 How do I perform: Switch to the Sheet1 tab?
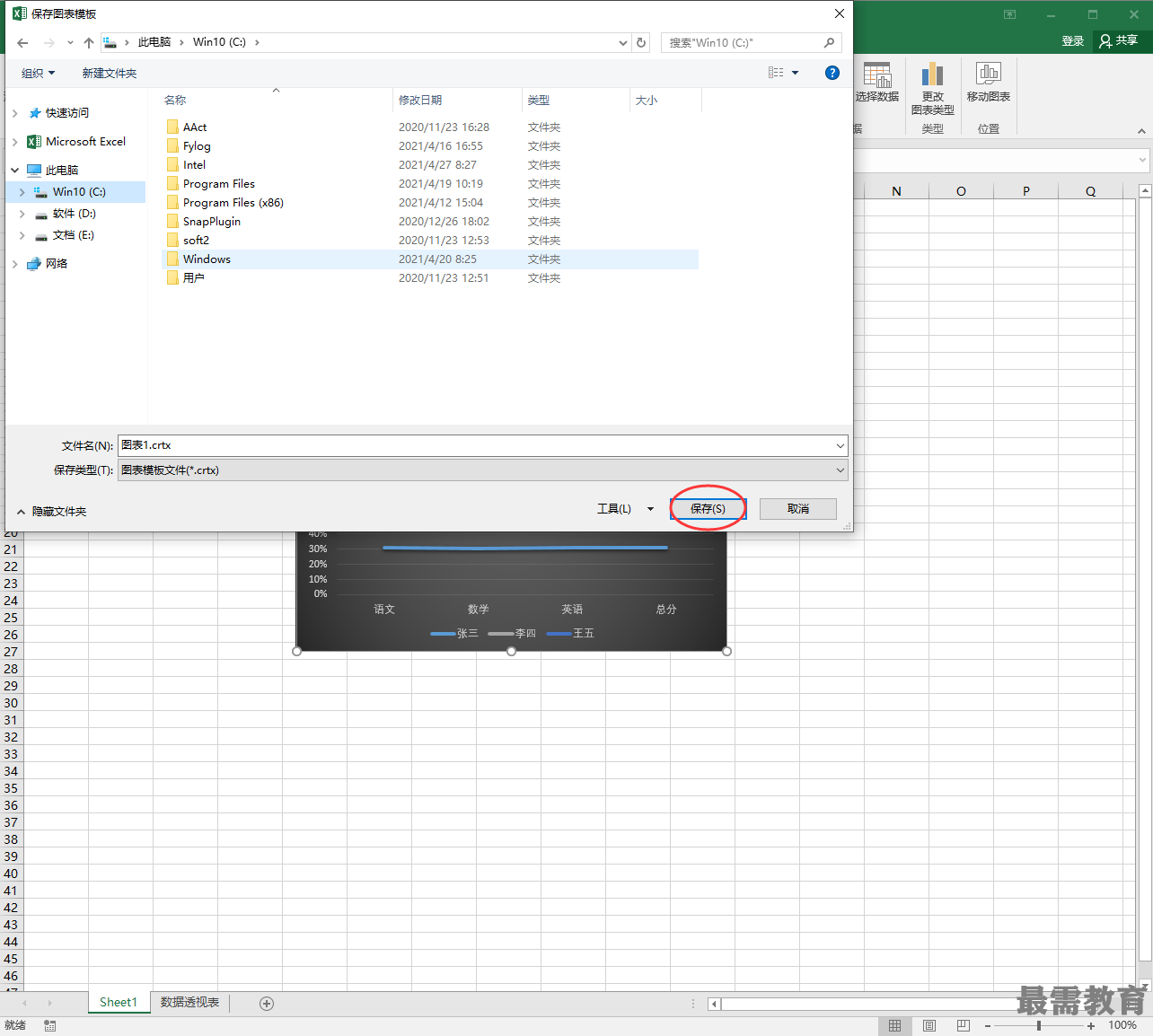click(x=119, y=1003)
